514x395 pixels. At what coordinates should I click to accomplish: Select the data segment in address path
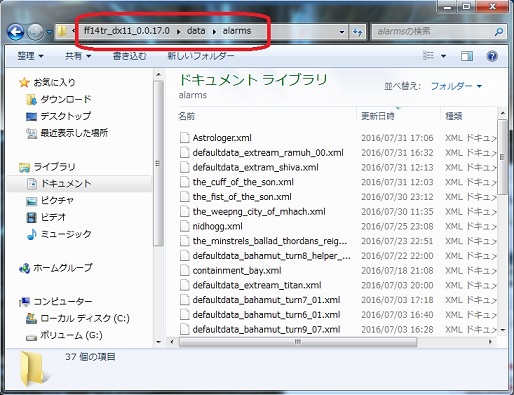[196, 31]
